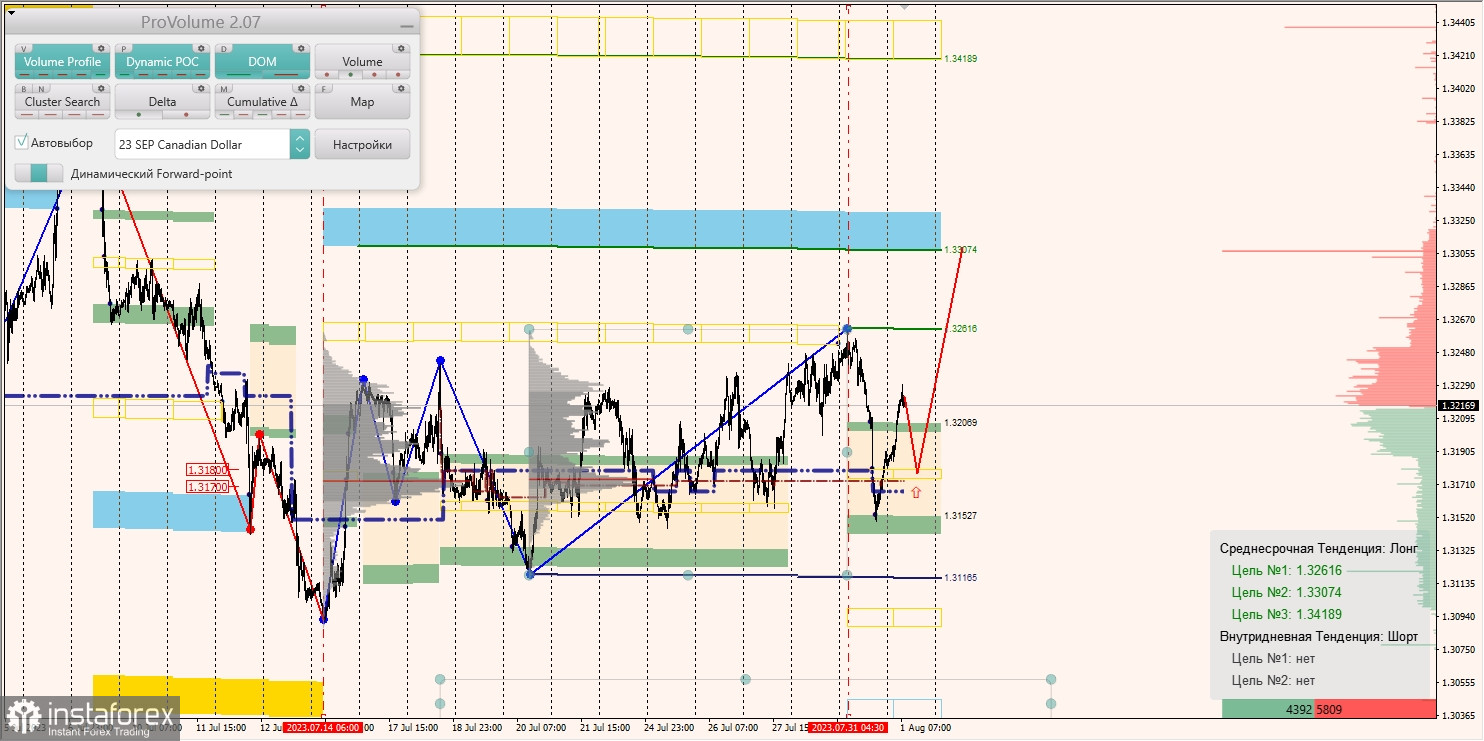Open Cumulative Δ gear settings
The height and width of the screenshot is (741, 1484).
click(301, 88)
